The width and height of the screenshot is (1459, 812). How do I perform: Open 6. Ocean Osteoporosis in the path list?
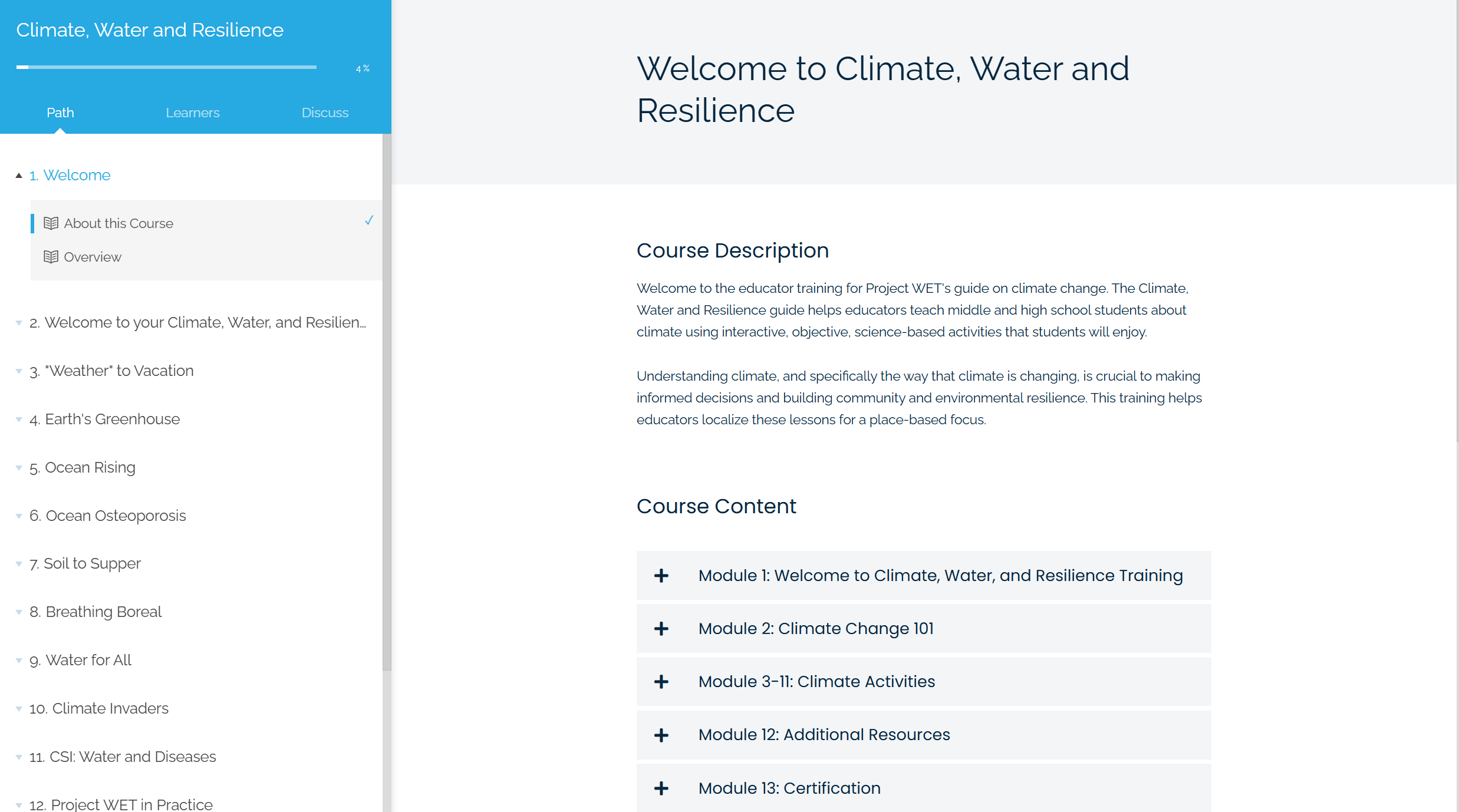pyautogui.click(x=116, y=516)
